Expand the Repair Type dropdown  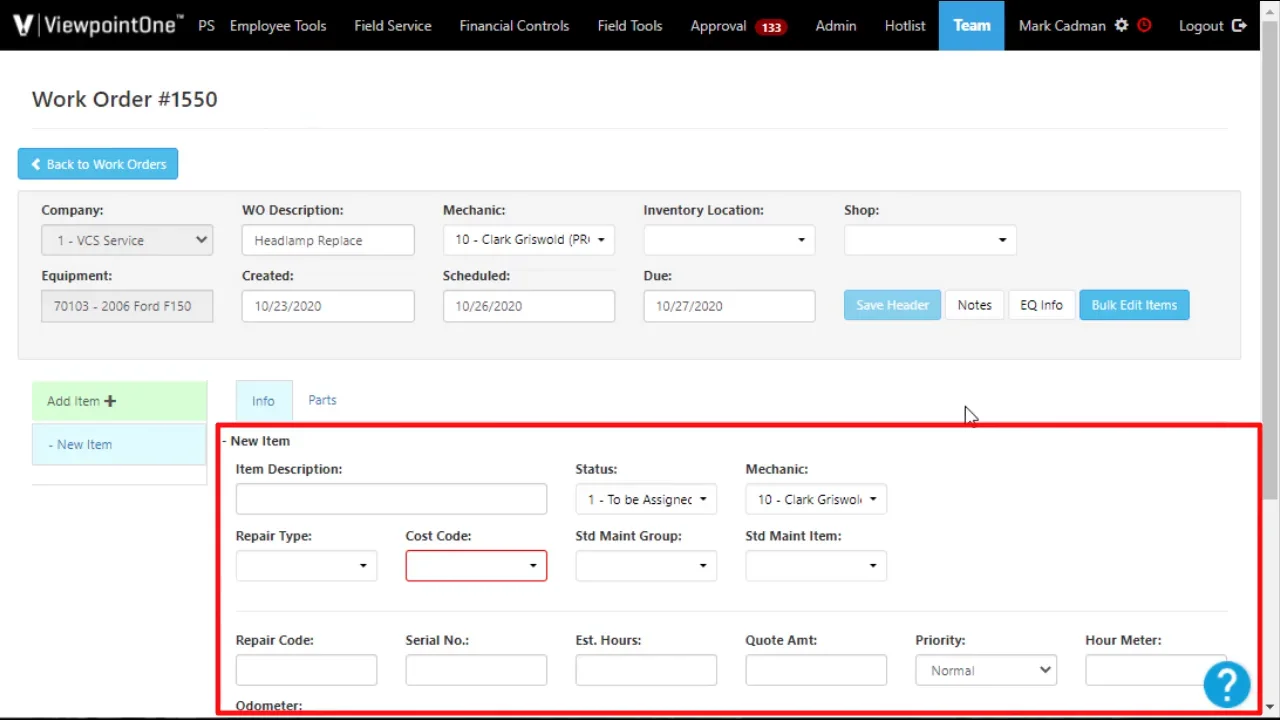(x=306, y=566)
